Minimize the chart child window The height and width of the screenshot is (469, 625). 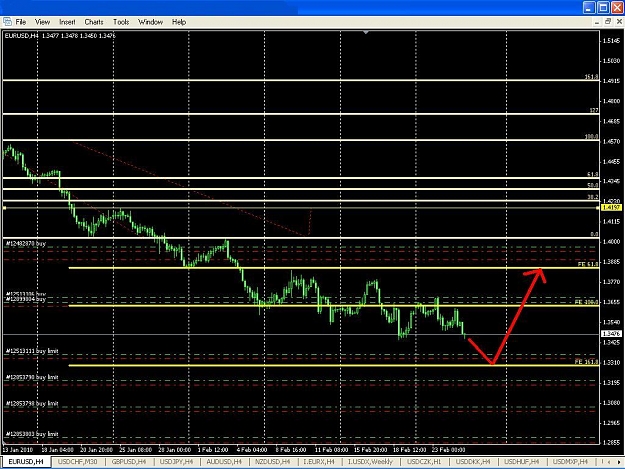click(x=597, y=22)
